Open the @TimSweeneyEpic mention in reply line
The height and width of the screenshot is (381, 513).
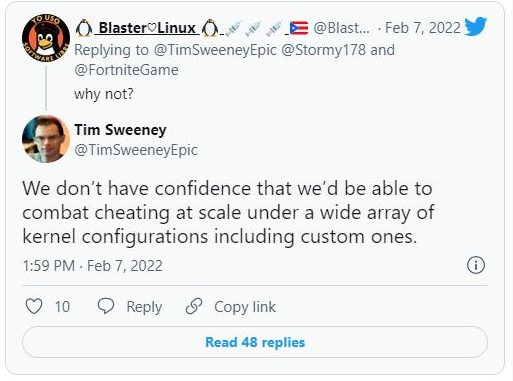click(215, 50)
